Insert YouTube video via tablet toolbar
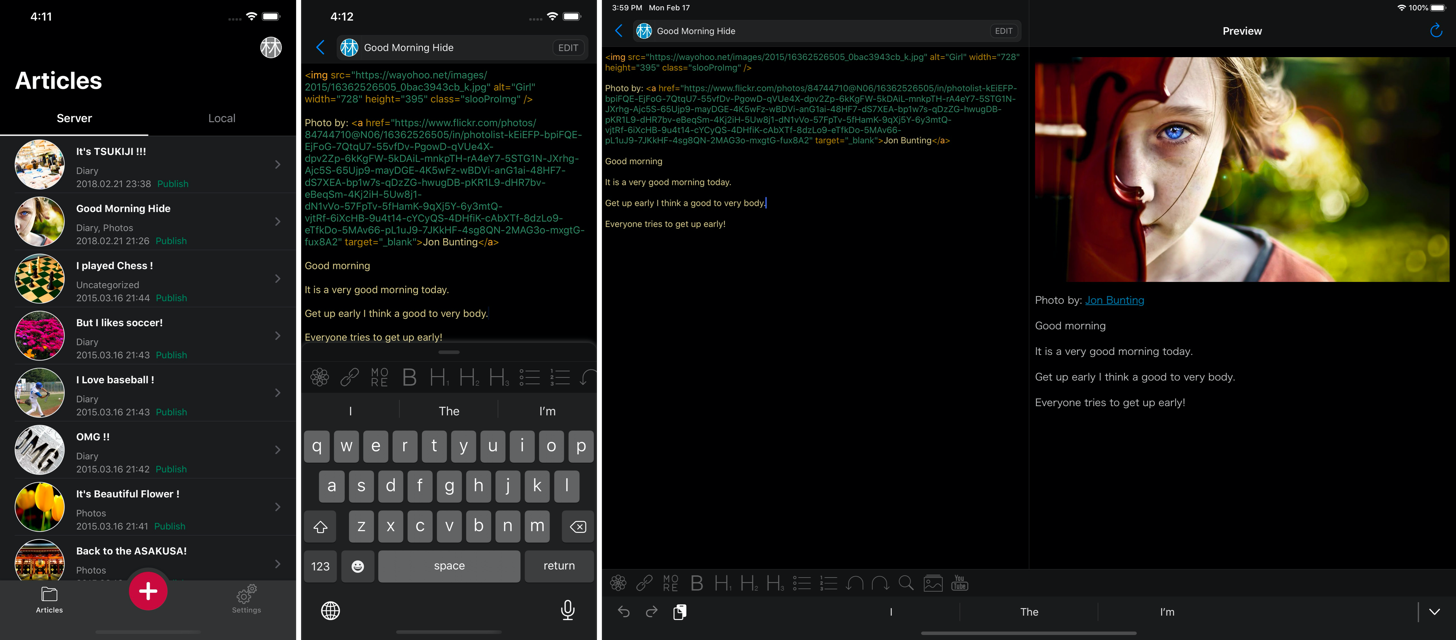The width and height of the screenshot is (1456, 640). [x=959, y=583]
